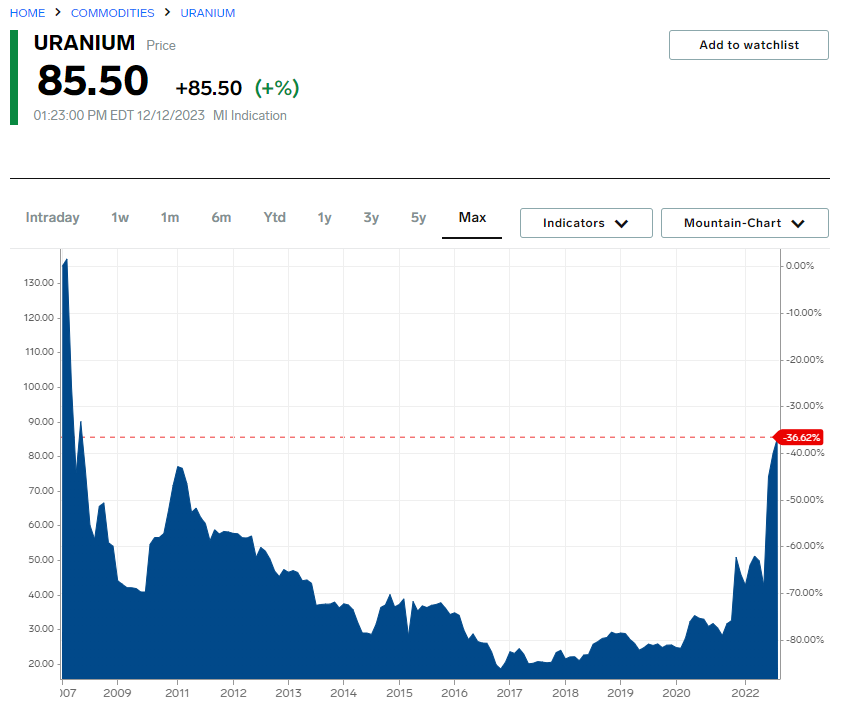Go to the URANIUM breadcrumb link
Image resolution: width=856 pixels, height=722 pixels.
[x=208, y=13]
